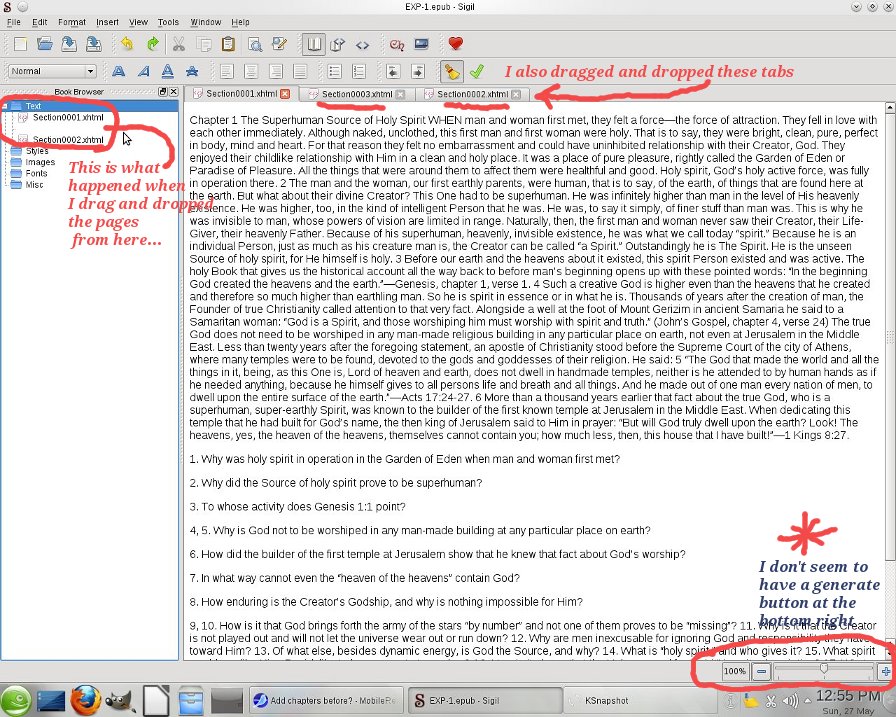Viewport: 896px width, 717px height.
Task: Open the Insert menu
Action: (x=107, y=22)
